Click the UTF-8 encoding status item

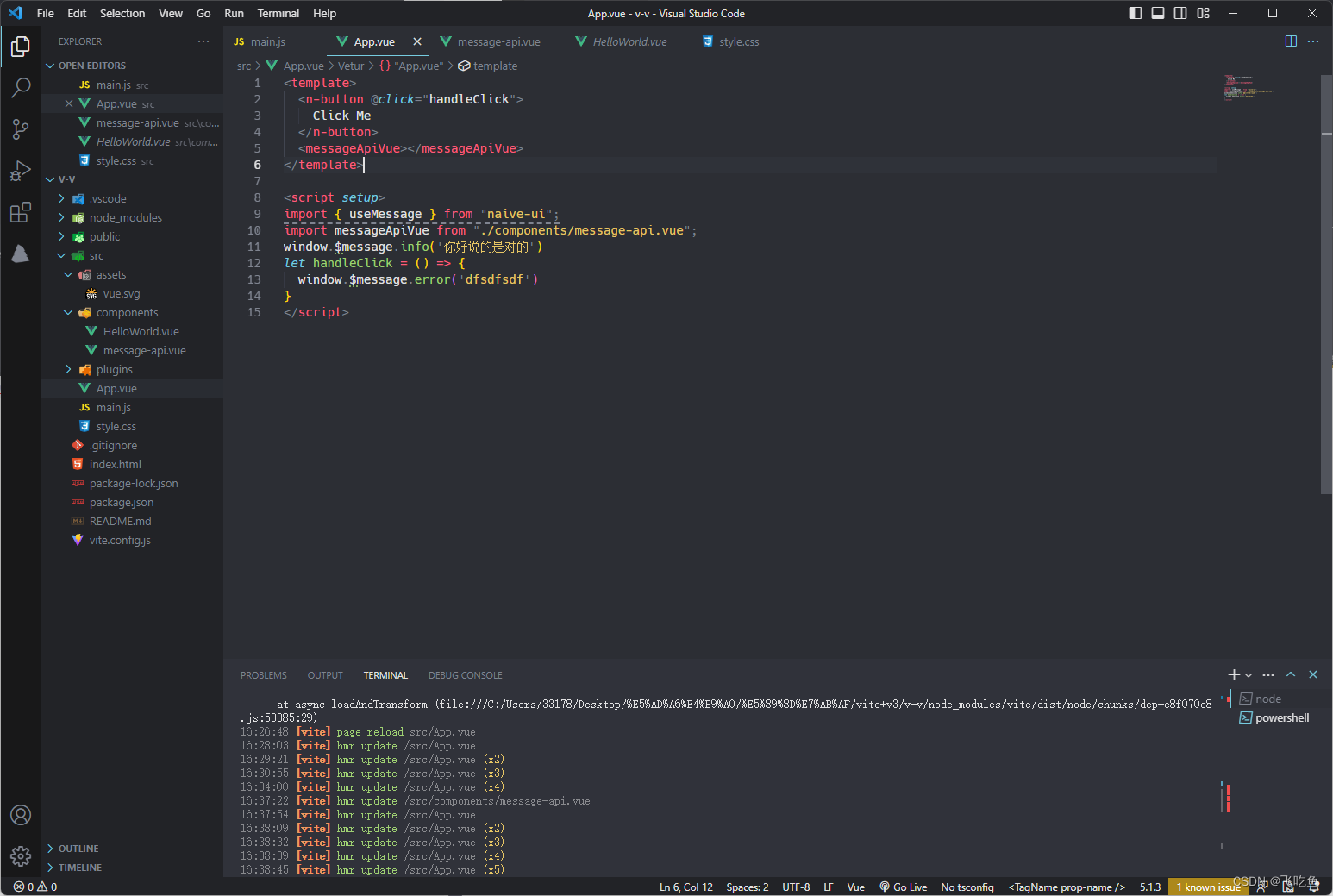796,887
